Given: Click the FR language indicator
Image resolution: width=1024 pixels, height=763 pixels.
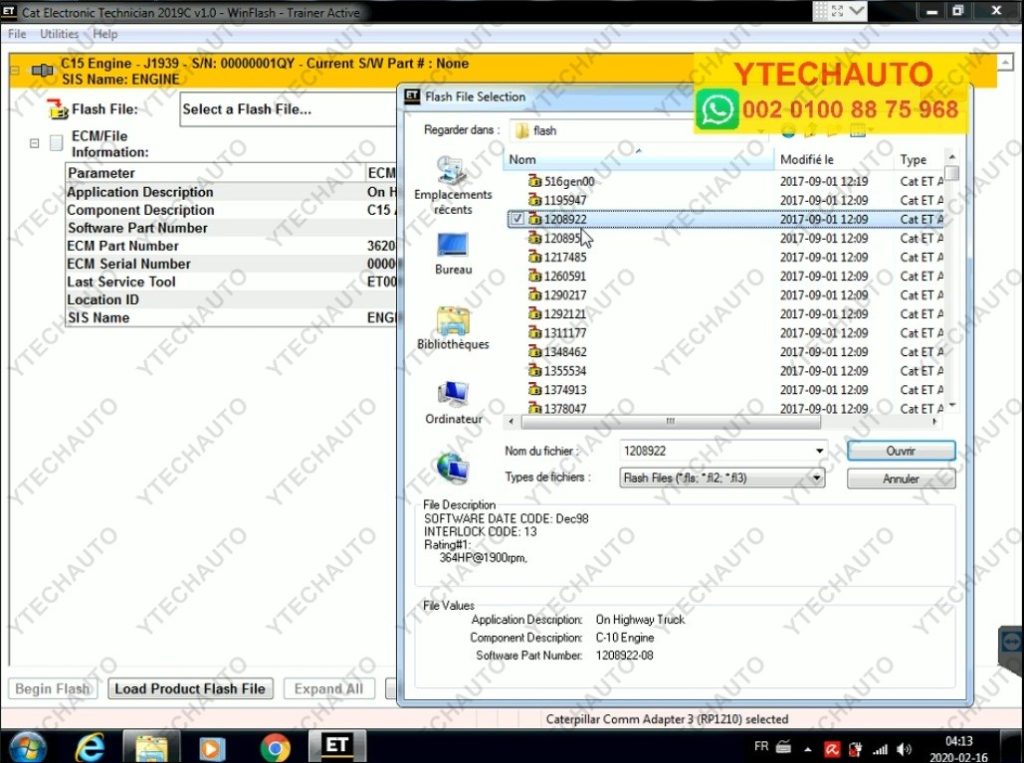Looking at the screenshot, I should 761,747.
